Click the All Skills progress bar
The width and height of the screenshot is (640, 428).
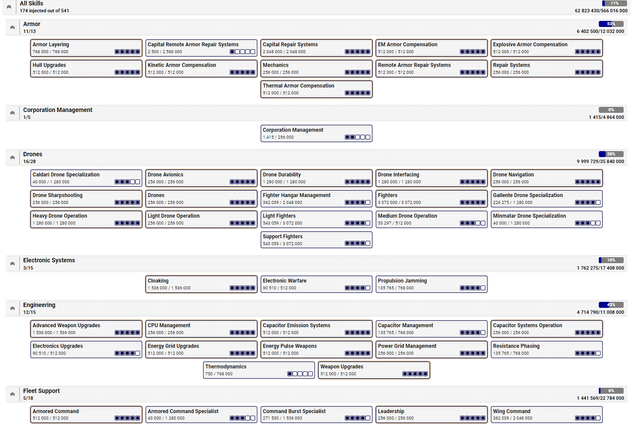coord(614,3)
